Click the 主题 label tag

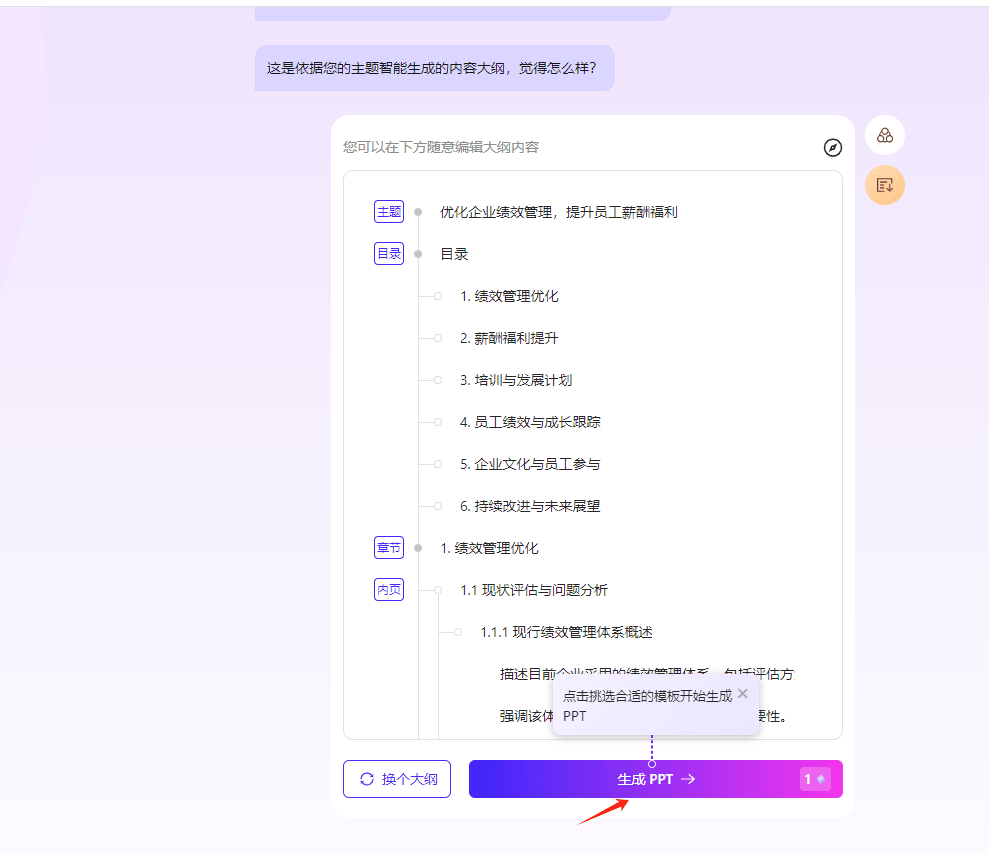(388, 211)
